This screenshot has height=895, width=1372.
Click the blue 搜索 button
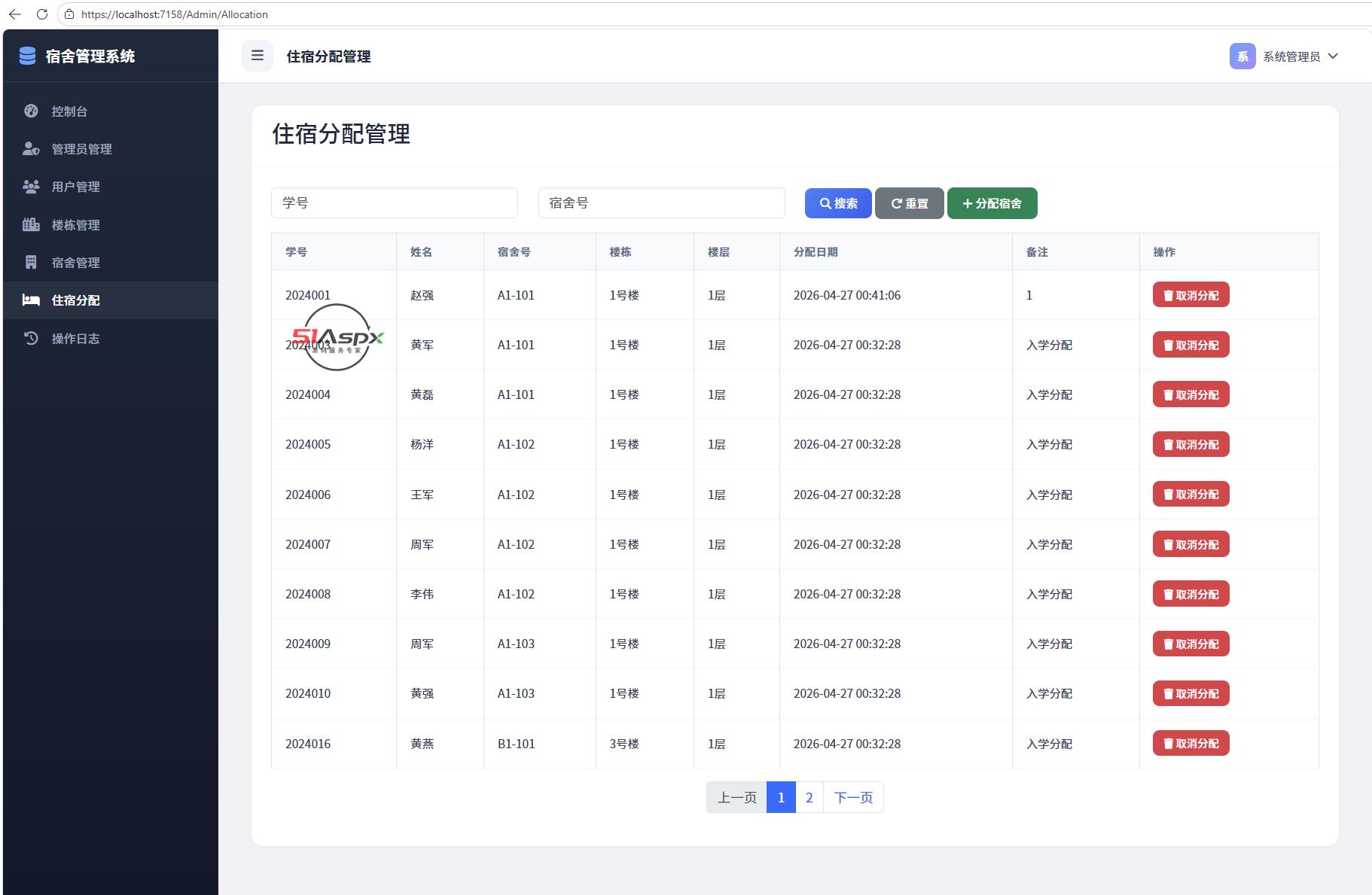point(838,203)
